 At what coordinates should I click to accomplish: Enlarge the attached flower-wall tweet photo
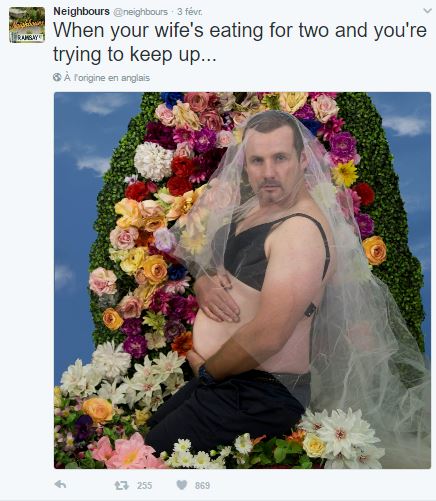[242, 280]
